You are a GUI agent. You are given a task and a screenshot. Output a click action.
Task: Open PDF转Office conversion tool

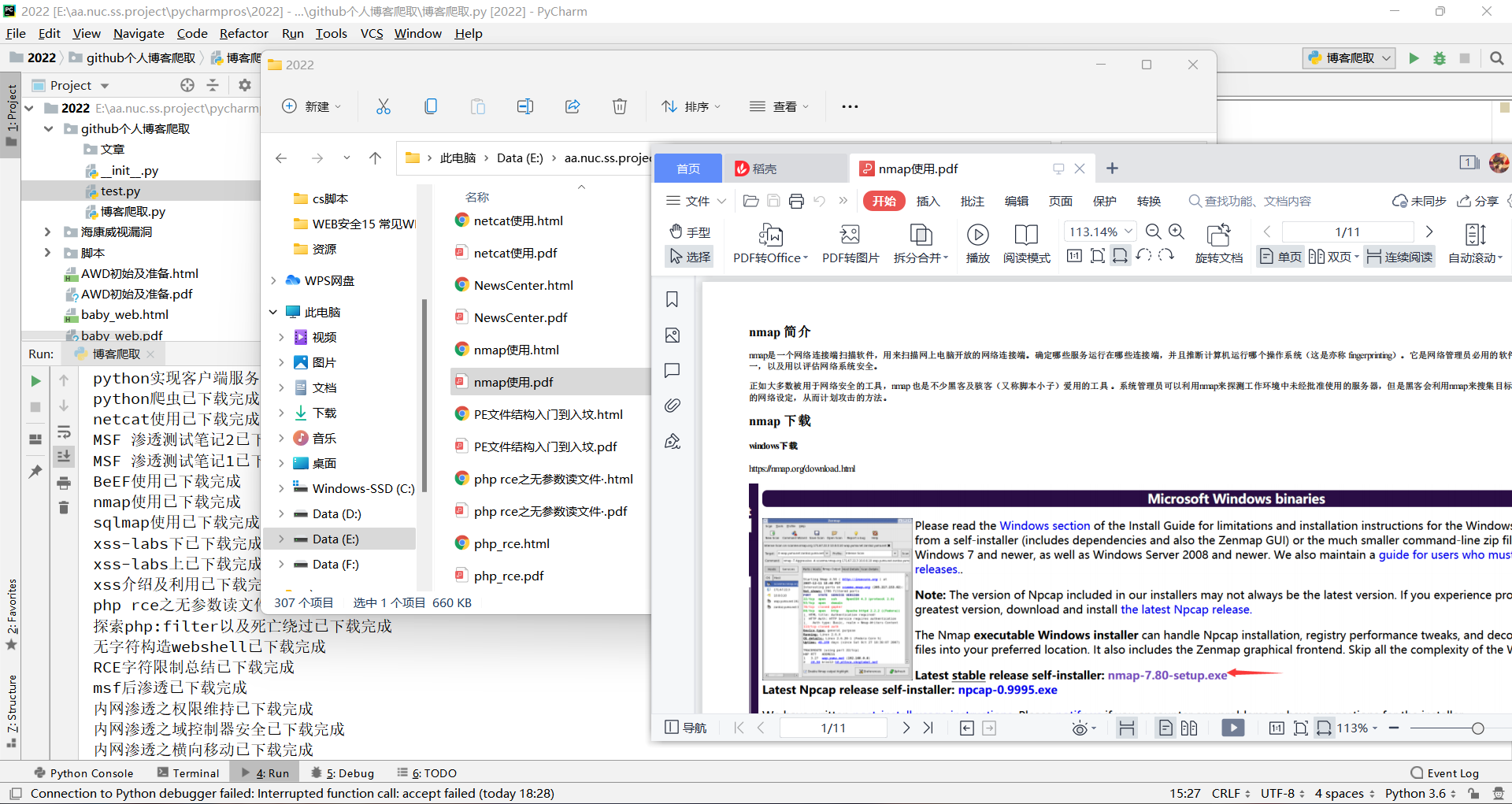769,244
